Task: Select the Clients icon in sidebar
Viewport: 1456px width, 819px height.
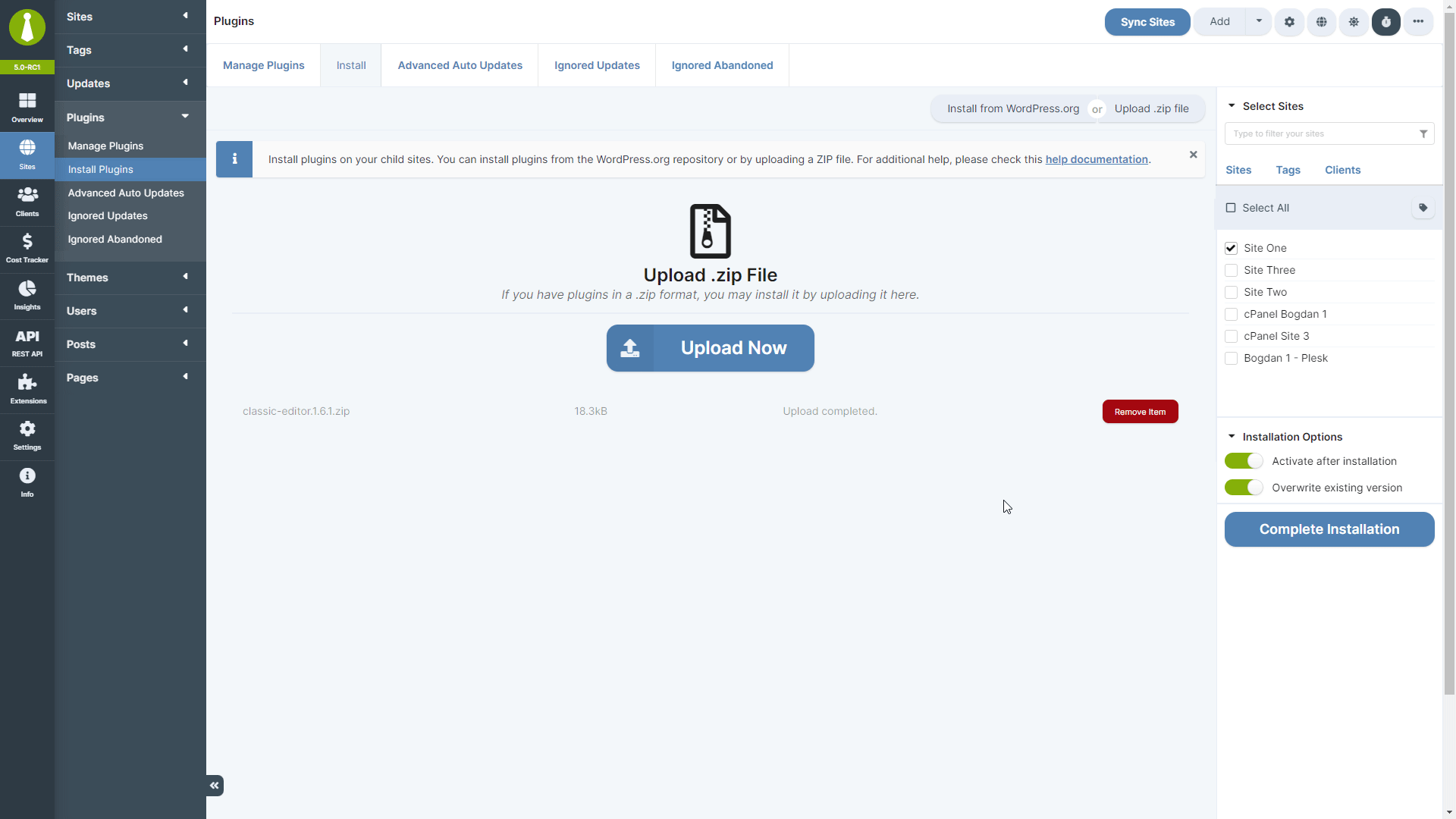Action: pos(27,199)
